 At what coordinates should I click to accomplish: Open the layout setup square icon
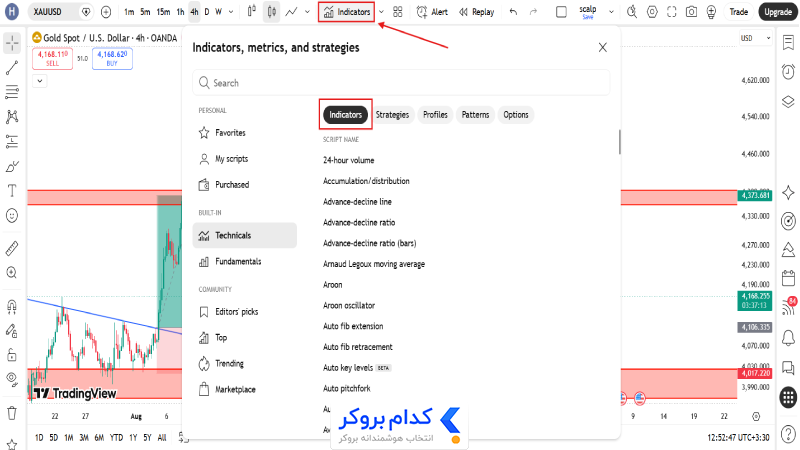coord(561,12)
